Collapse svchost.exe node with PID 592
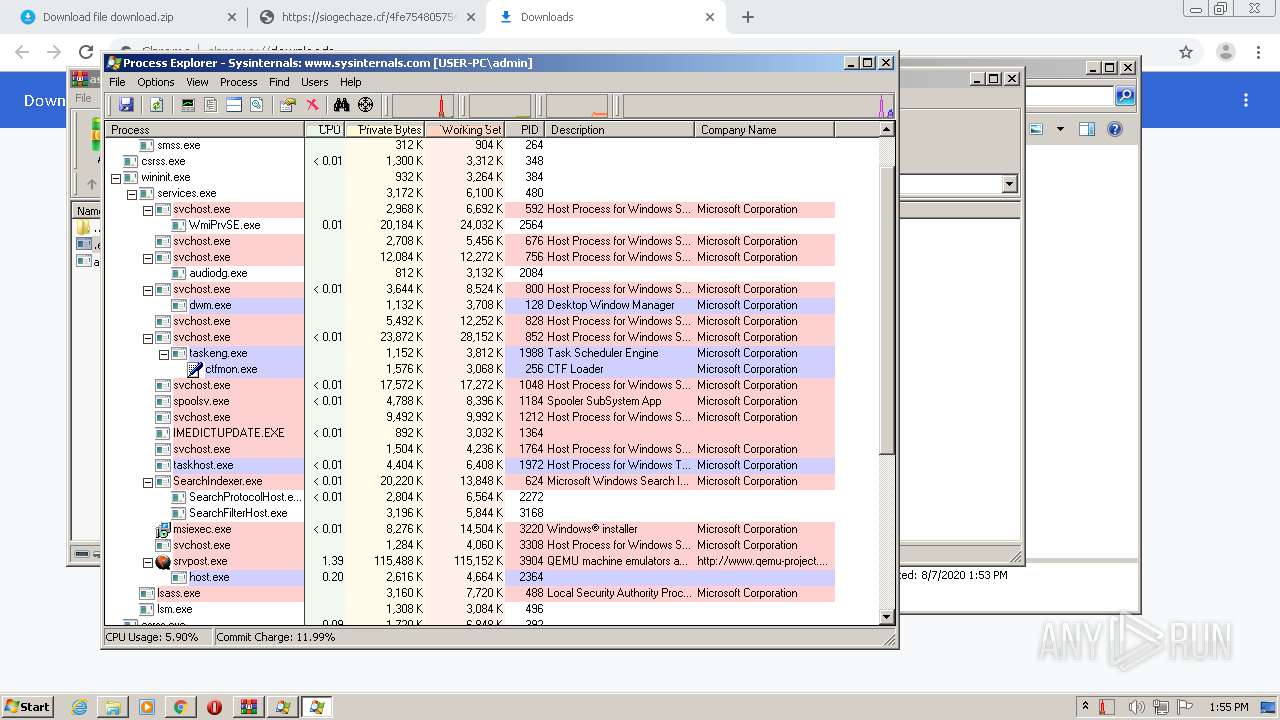Screen dimensions: 1280x720 148,210
